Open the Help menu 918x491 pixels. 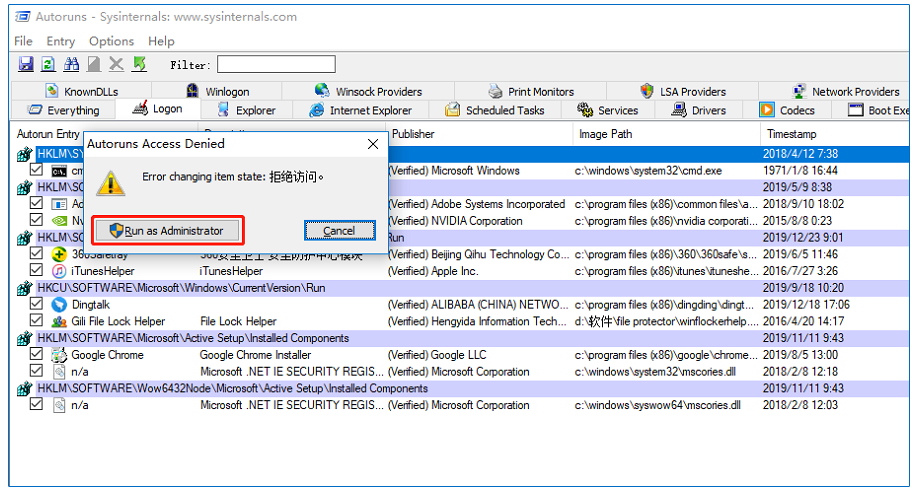point(161,41)
